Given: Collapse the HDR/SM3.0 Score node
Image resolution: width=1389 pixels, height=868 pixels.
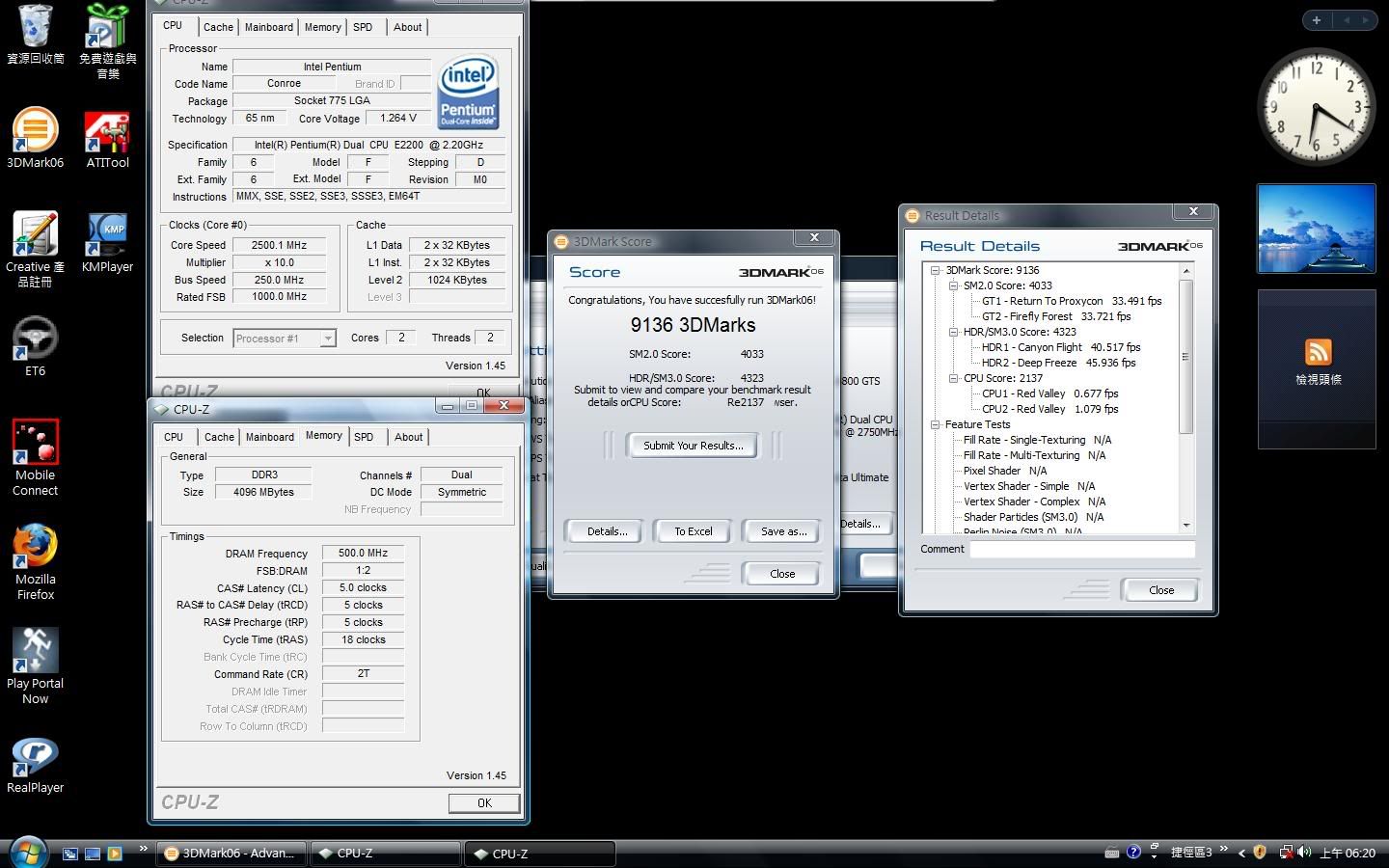Looking at the screenshot, I should pyautogui.click(x=953, y=332).
